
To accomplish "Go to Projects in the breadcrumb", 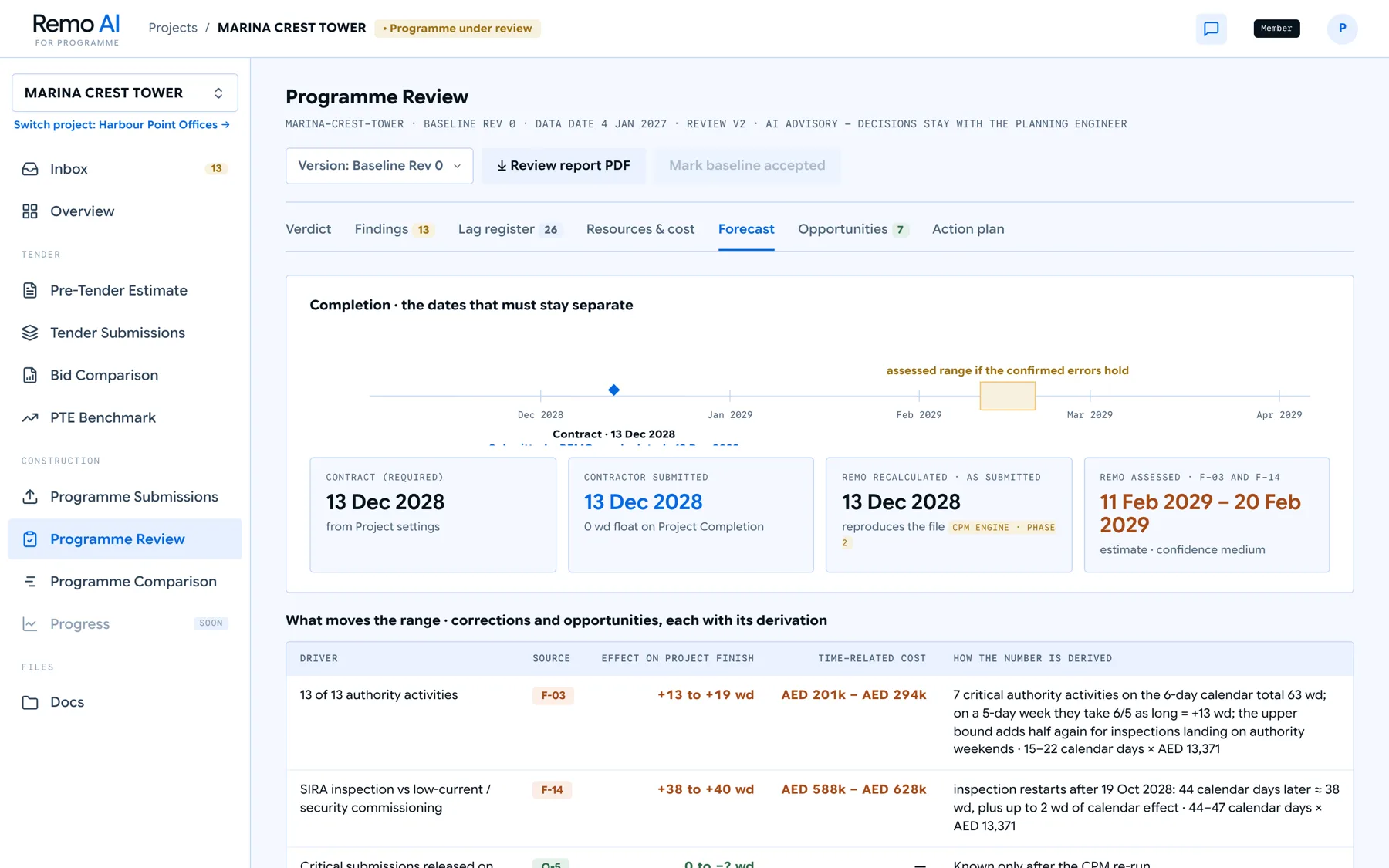I will click(173, 28).
